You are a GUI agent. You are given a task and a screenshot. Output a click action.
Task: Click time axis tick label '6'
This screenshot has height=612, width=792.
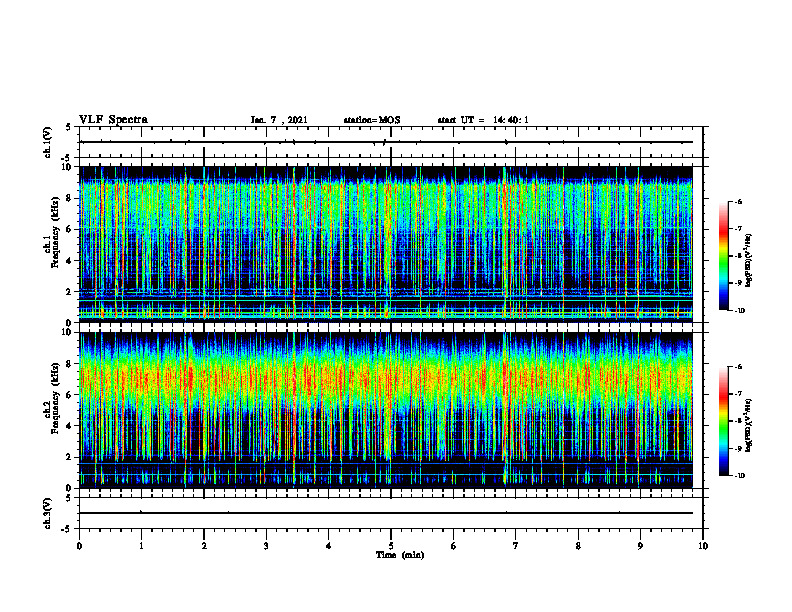point(454,546)
